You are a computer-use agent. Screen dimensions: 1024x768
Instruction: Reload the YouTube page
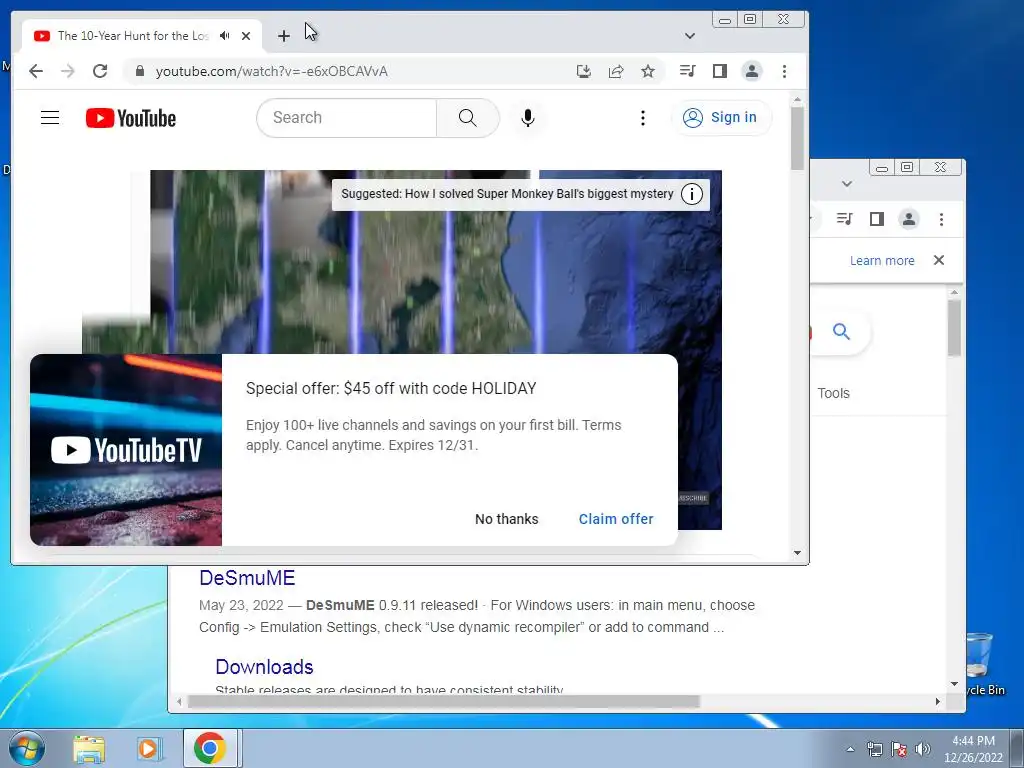[x=100, y=71]
